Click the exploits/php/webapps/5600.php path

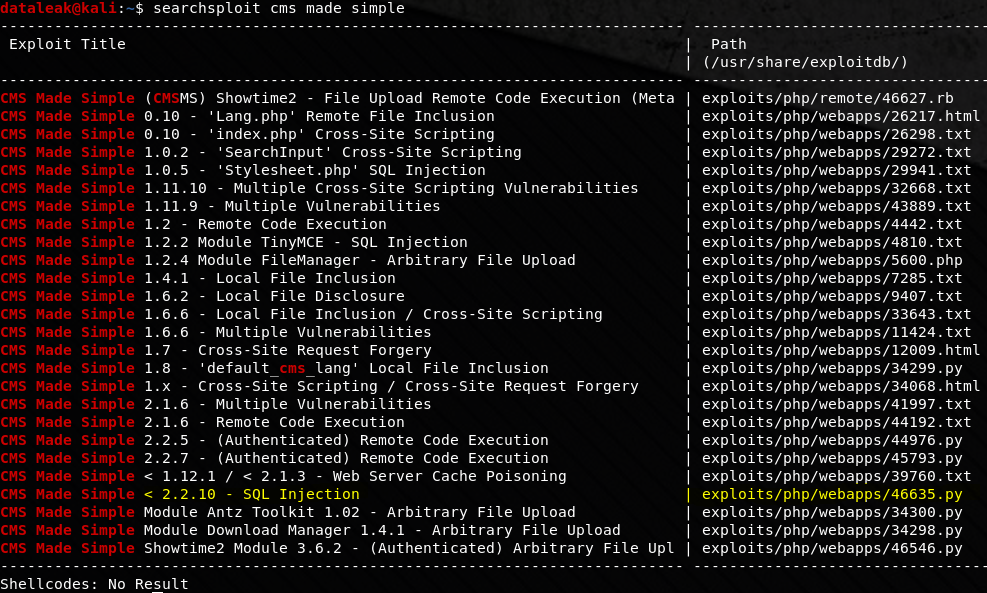click(832, 260)
